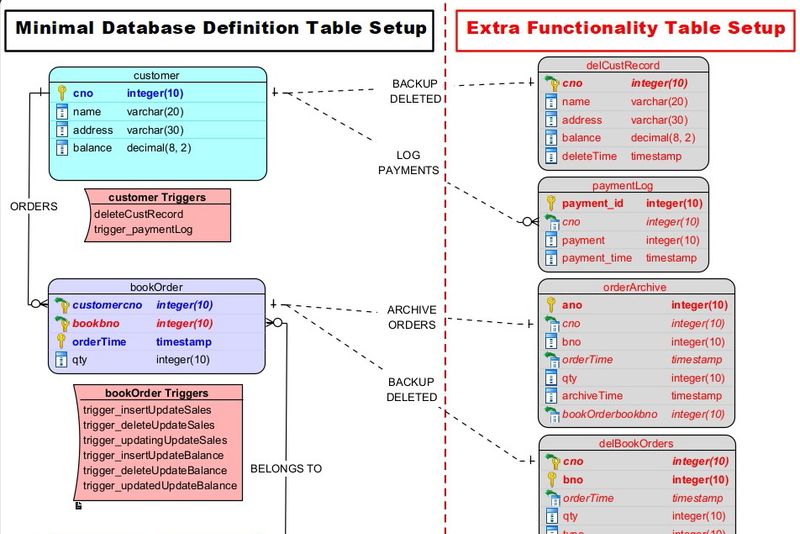Select the customer table header

[x=157, y=75]
